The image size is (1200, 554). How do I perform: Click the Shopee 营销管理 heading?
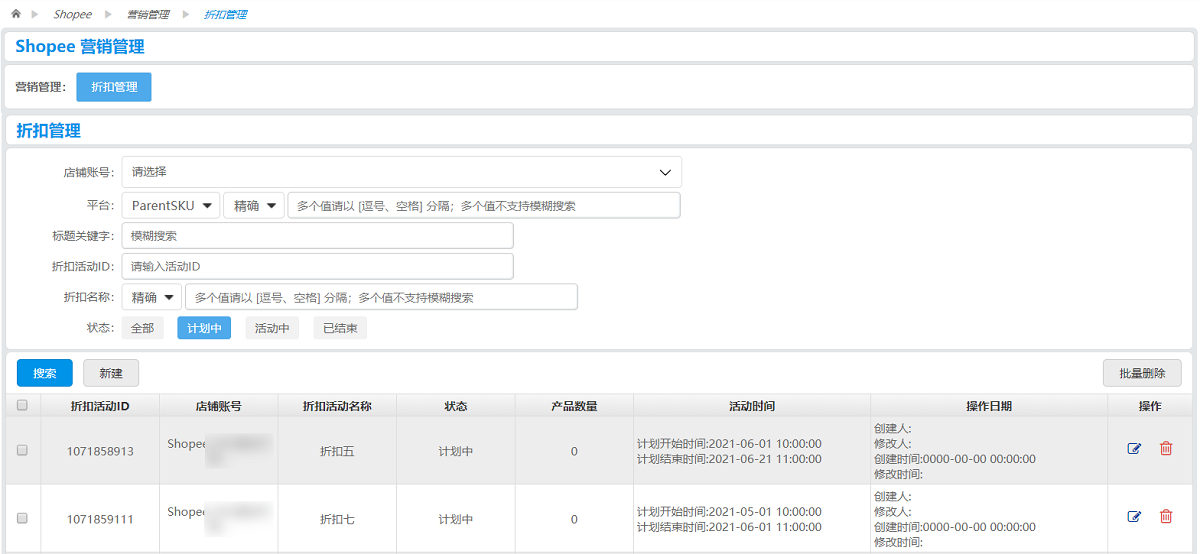click(80, 47)
